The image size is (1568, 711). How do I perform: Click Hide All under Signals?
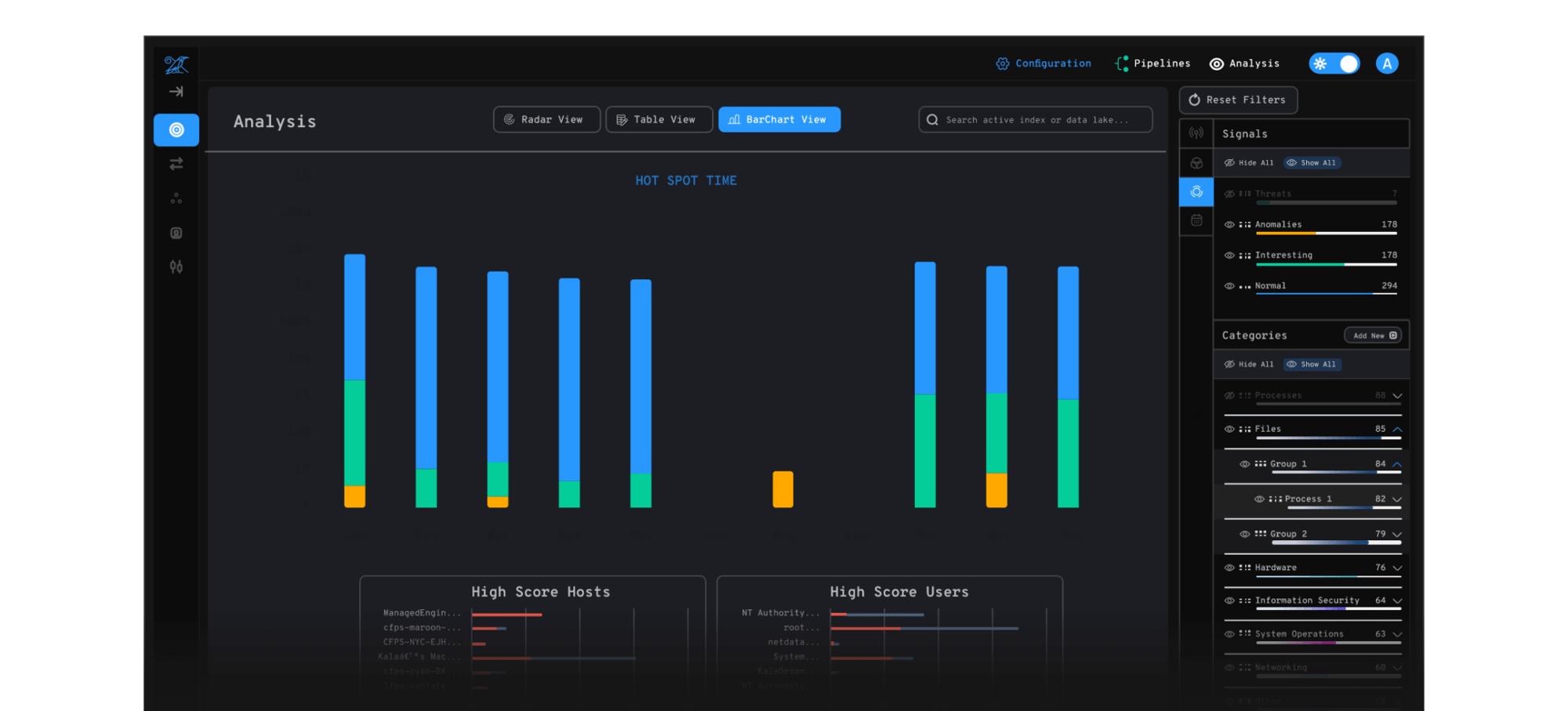(x=1249, y=163)
